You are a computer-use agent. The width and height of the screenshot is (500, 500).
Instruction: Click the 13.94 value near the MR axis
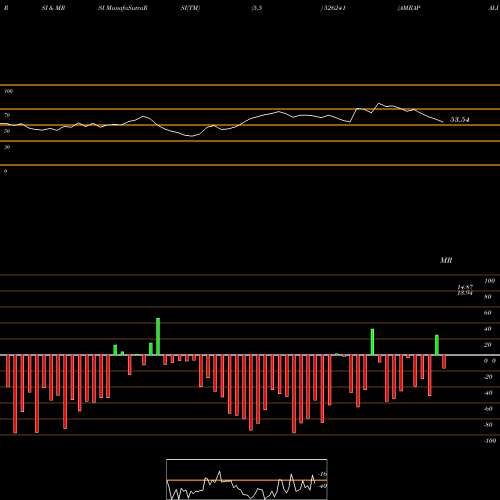(x=465, y=293)
